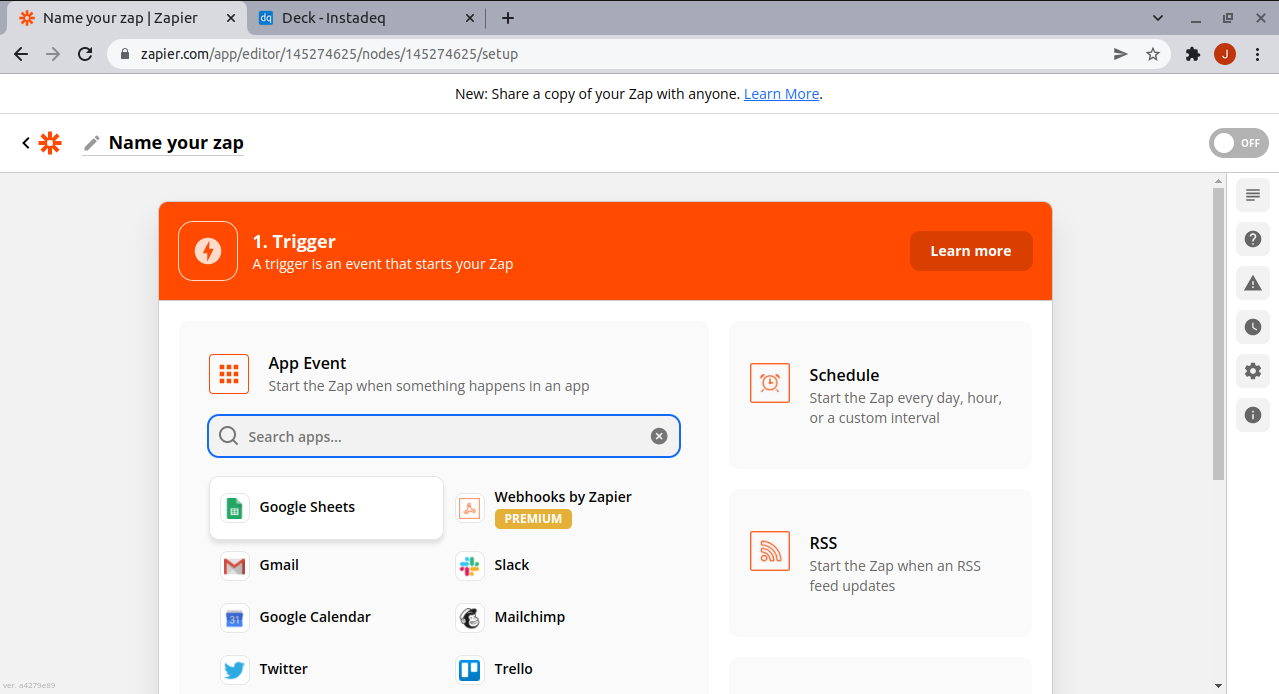The height and width of the screenshot is (694, 1279).
Task: Open the settings gear sidebar icon
Action: tap(1253, 371)
